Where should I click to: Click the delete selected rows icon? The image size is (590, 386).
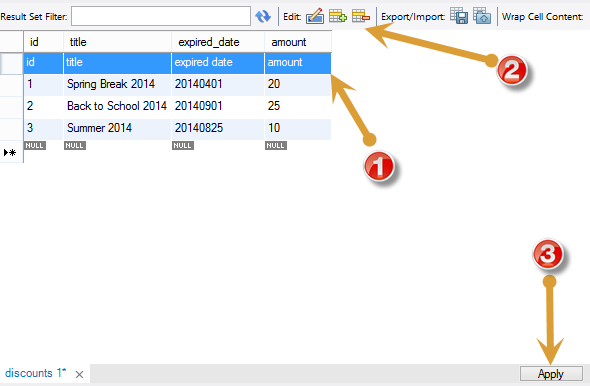[361, 16]
